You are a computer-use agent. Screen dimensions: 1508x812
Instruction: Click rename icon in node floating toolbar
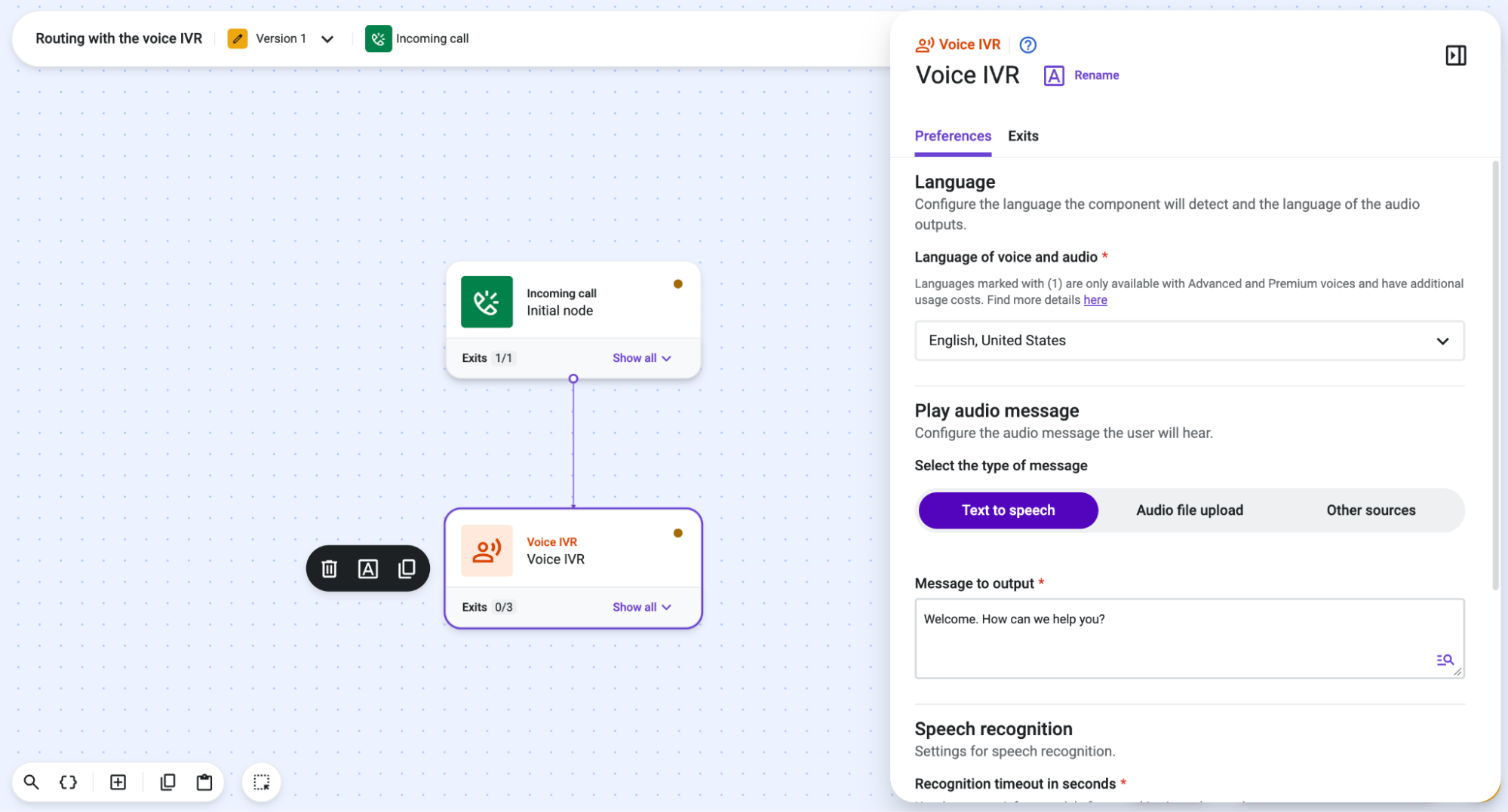pyautogui.click(x=368, y=568)
